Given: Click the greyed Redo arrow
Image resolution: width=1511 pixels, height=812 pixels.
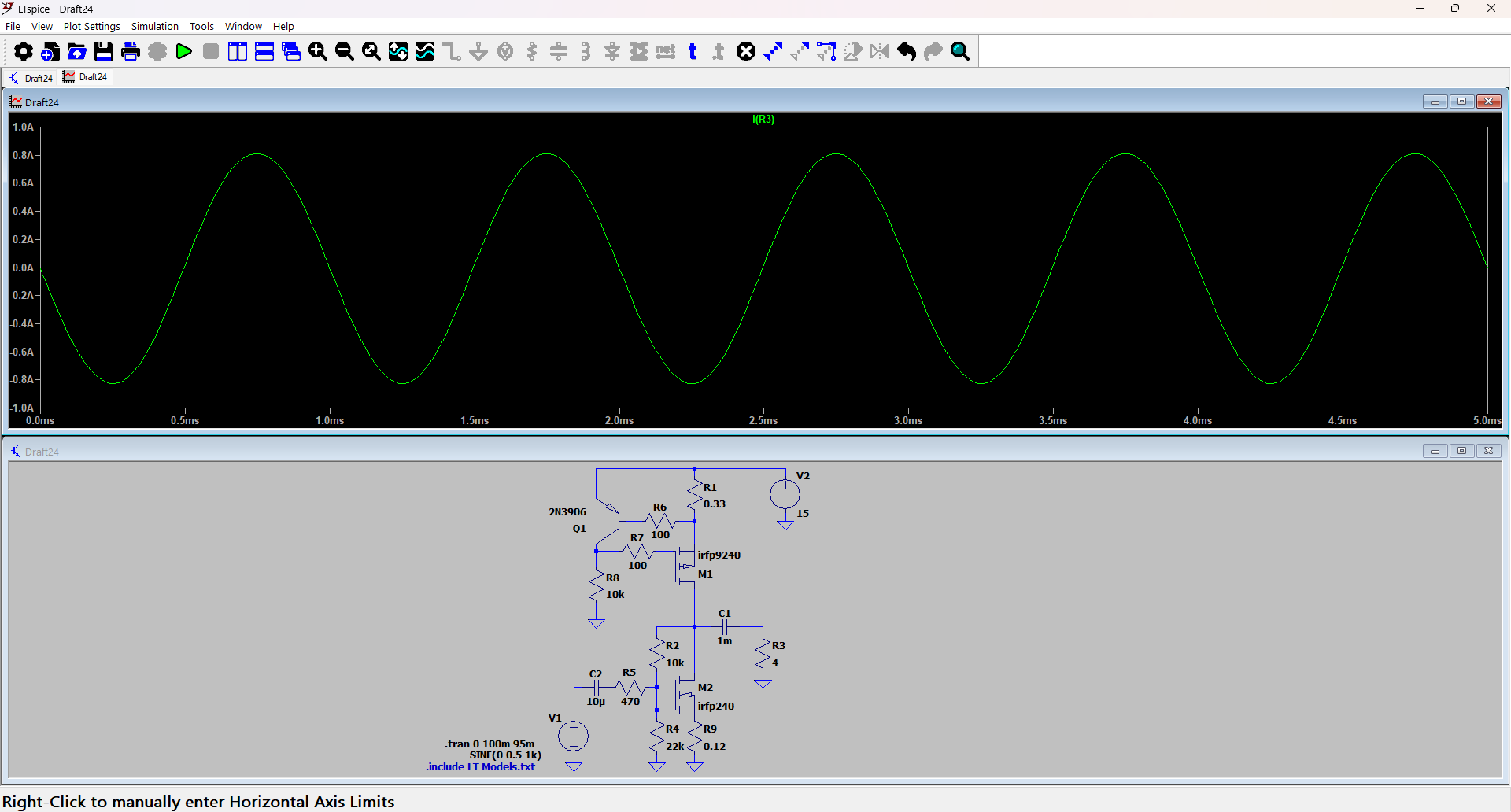Looking at the screenshot, I should [933, 51].
